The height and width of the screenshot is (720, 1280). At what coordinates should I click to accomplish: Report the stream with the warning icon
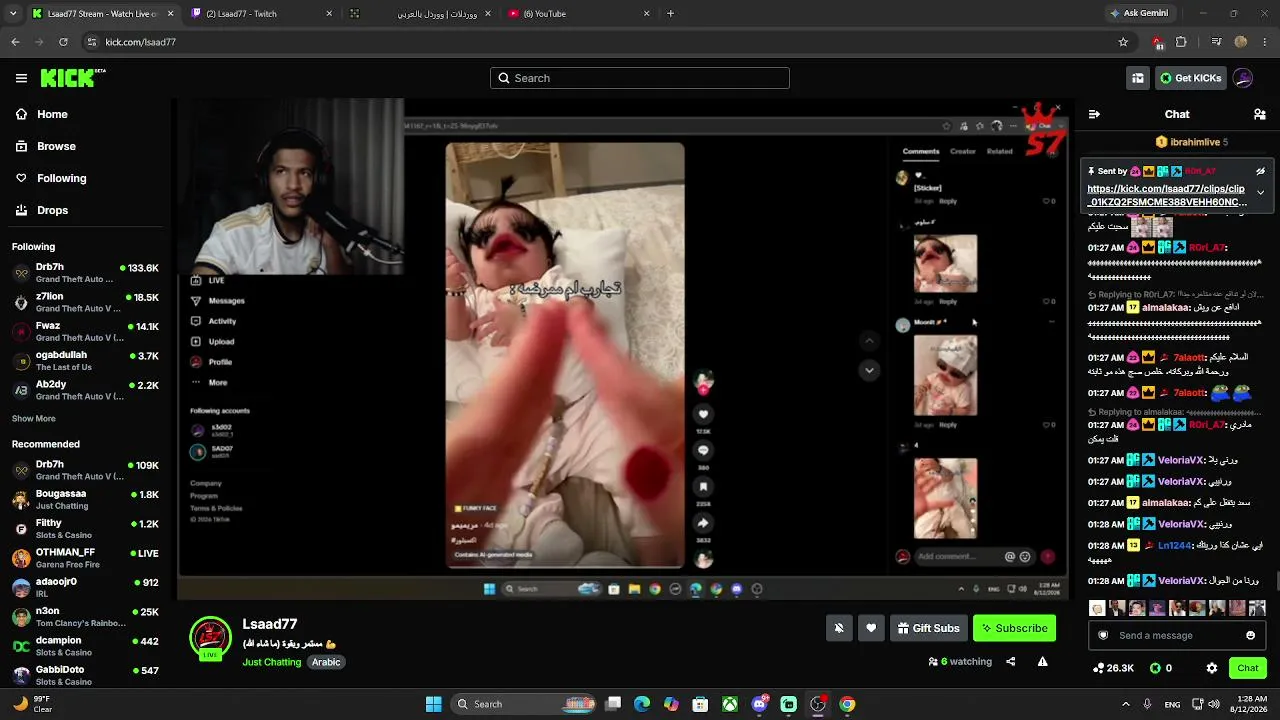coord(1042,661)
